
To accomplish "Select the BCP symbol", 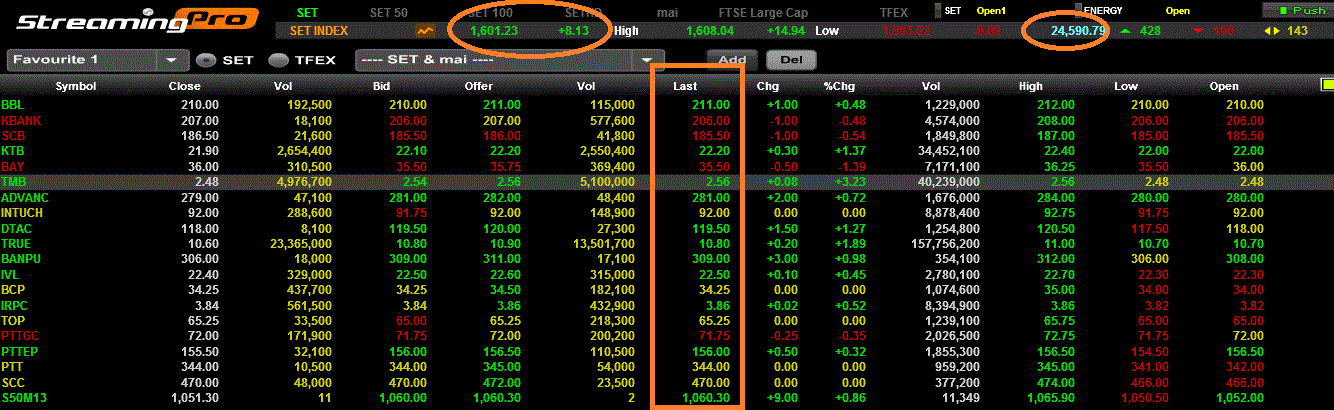I will pyautogui.click(x=13, y=290).
